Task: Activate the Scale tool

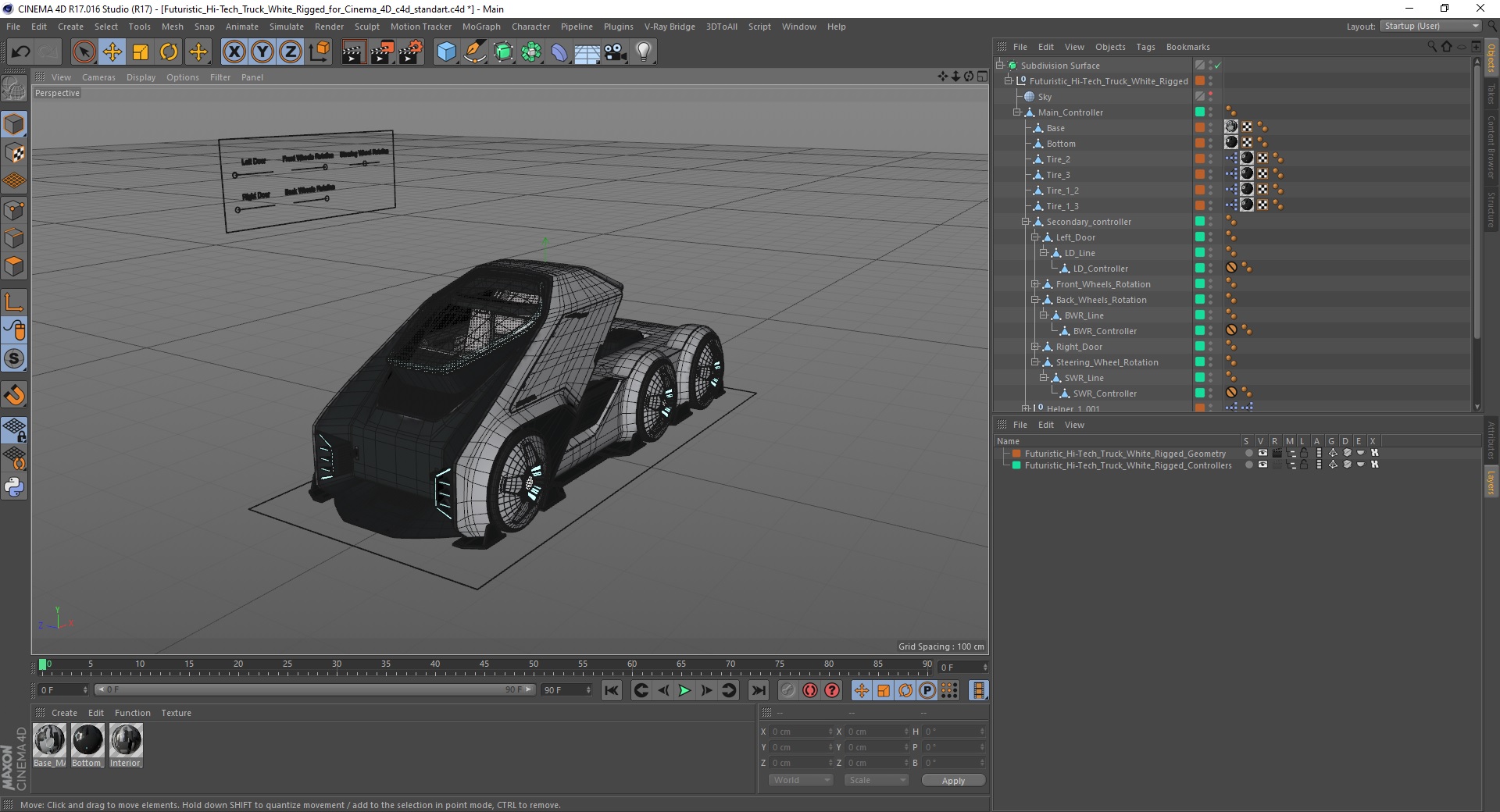Action: (141, 52)
